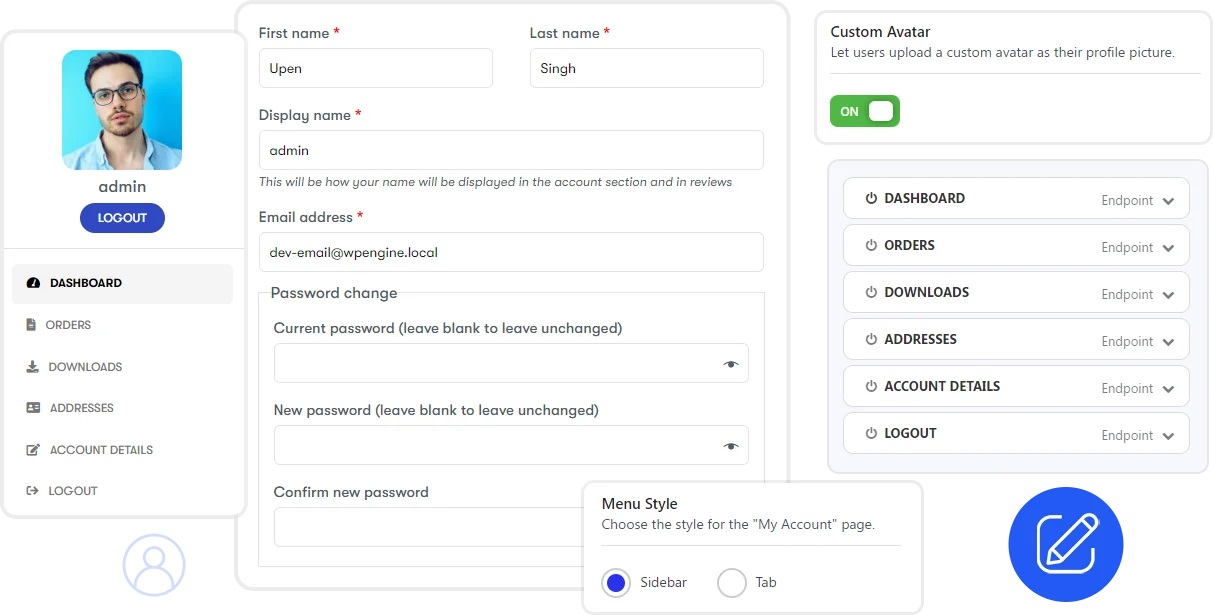Screen dimensions: 1213x615
Task: Click the ACCOUNT DETAILS endpoint label text
Action: (x=942, y=386)
